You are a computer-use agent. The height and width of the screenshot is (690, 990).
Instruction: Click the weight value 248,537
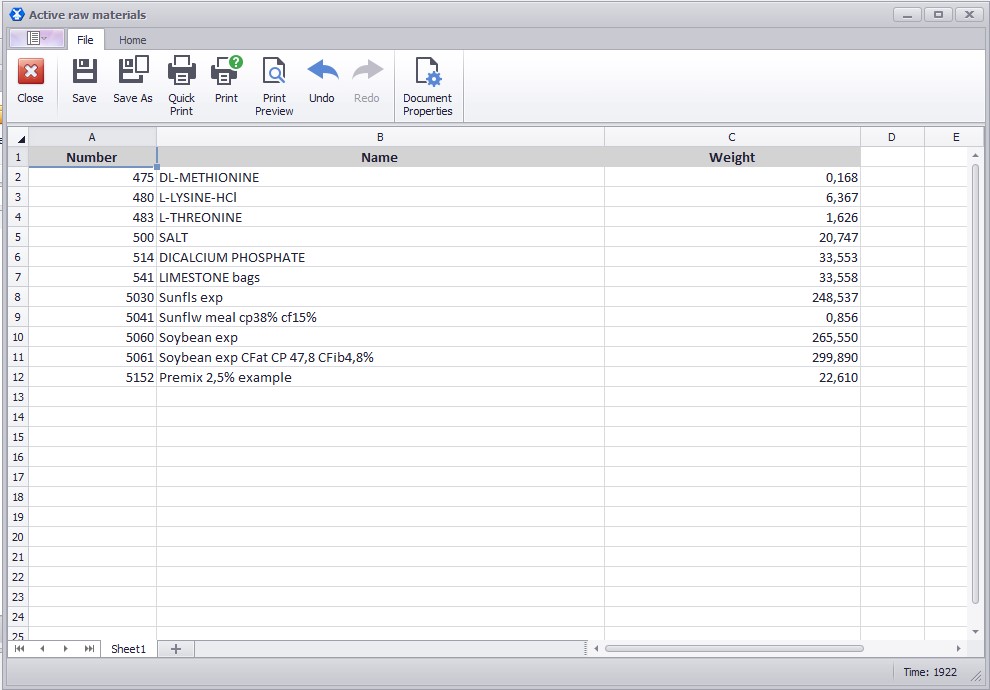click(x=732, y=297)
